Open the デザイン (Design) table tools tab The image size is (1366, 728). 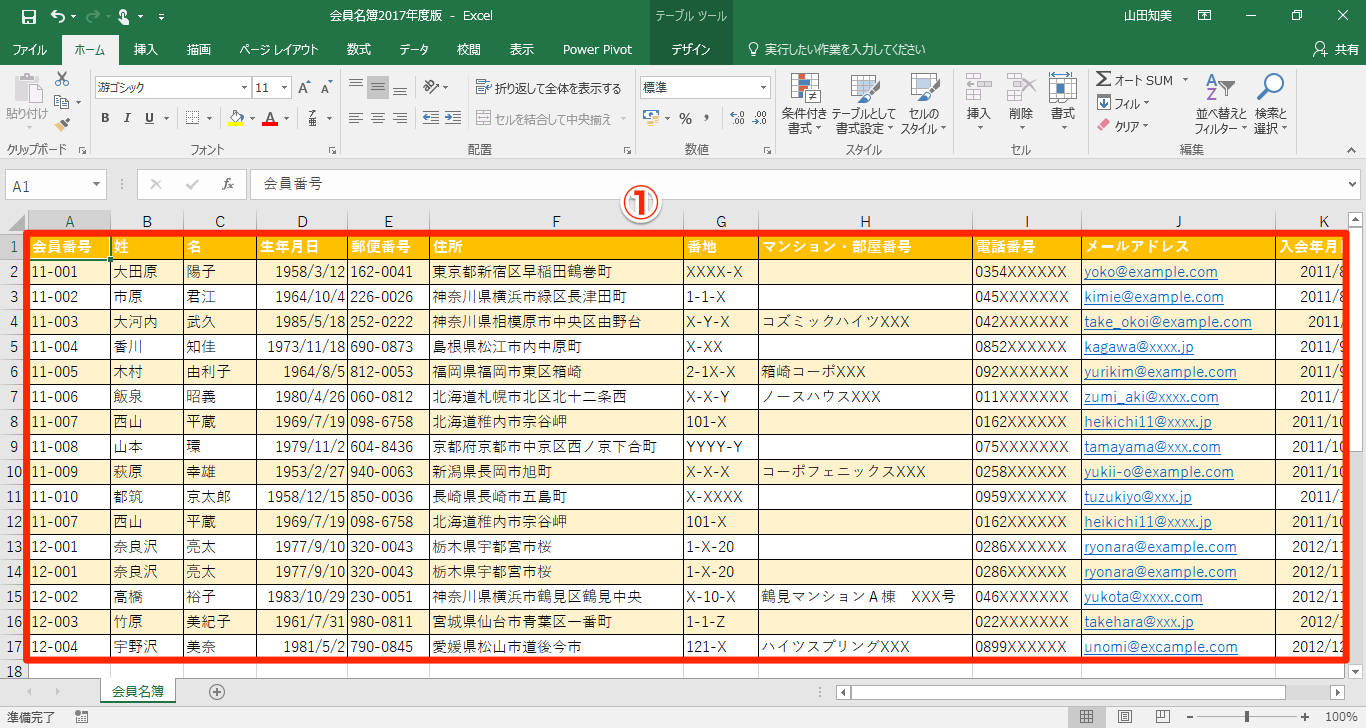coord(690,49)
